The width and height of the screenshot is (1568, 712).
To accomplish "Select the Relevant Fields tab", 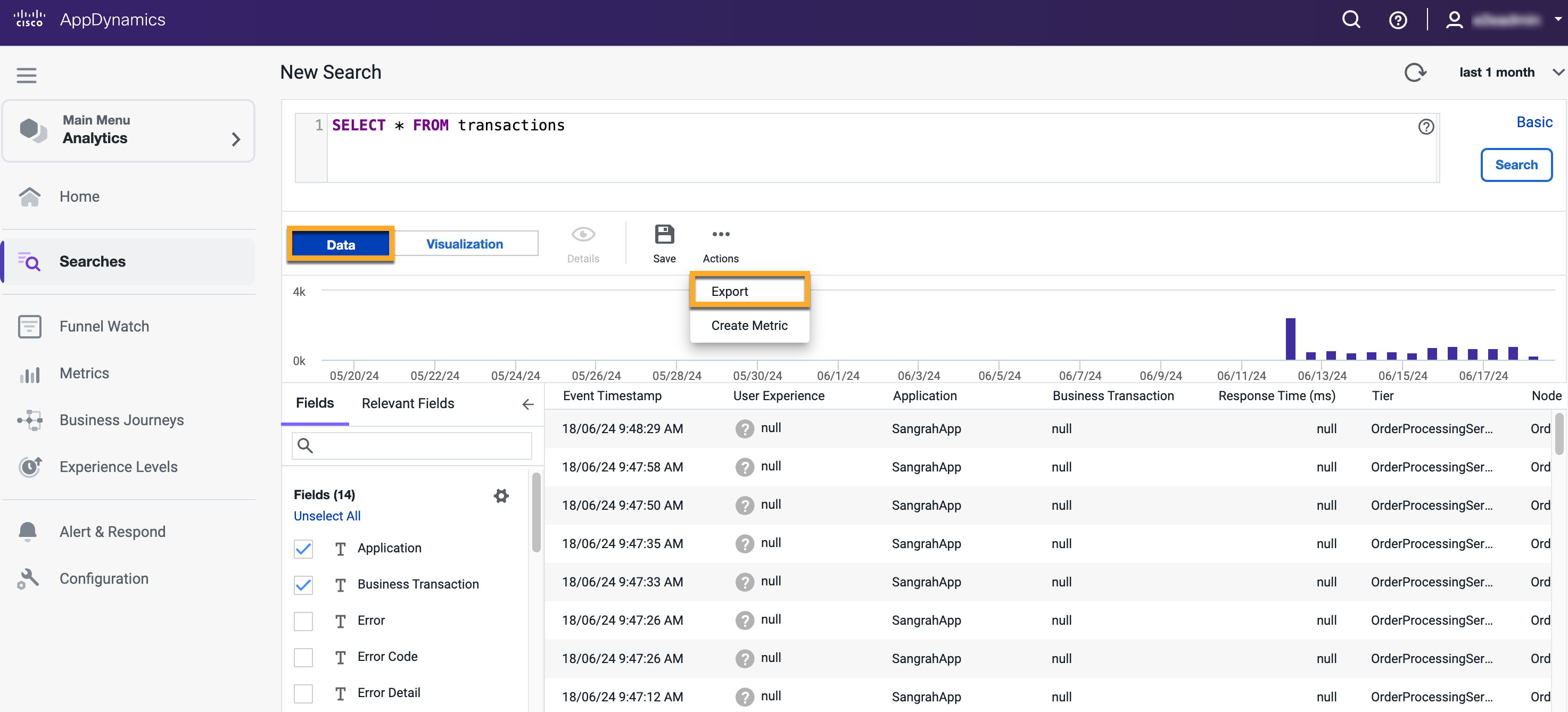I will (408, 403).
